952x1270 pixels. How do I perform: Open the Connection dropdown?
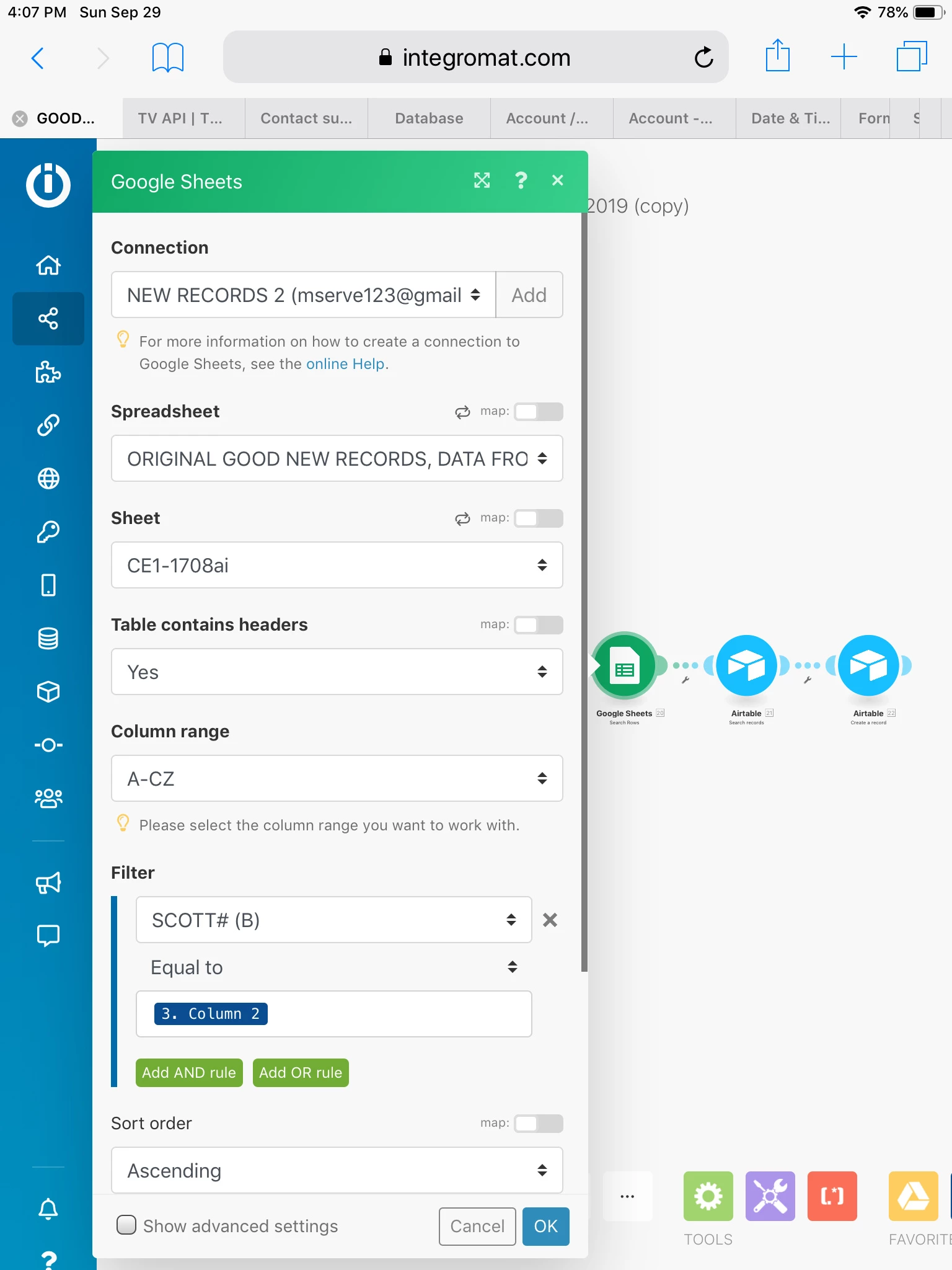pyautogui.click(x=303, y=295)
